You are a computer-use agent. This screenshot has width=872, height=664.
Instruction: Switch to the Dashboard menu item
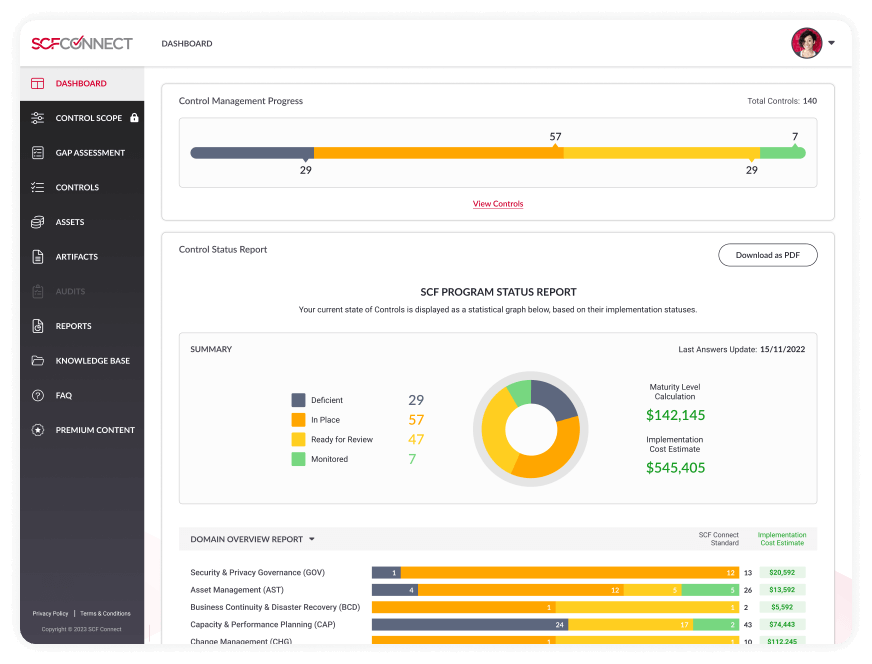(187, 43)
